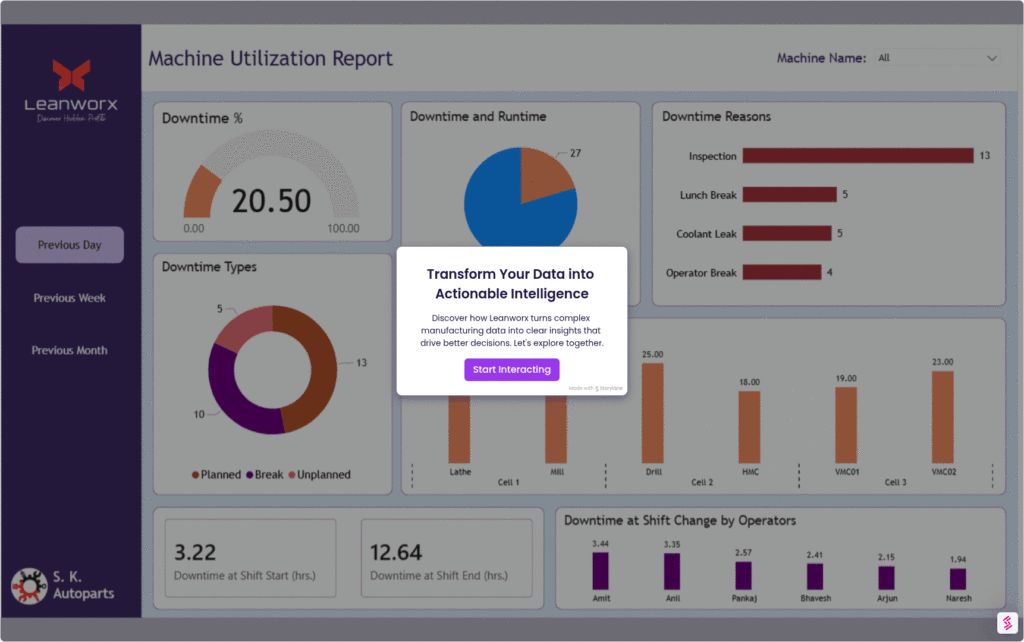Screen dimensions: 1024x642
Task: Click the Leanworx butterfly logo icon
Action: pos(71,74)
